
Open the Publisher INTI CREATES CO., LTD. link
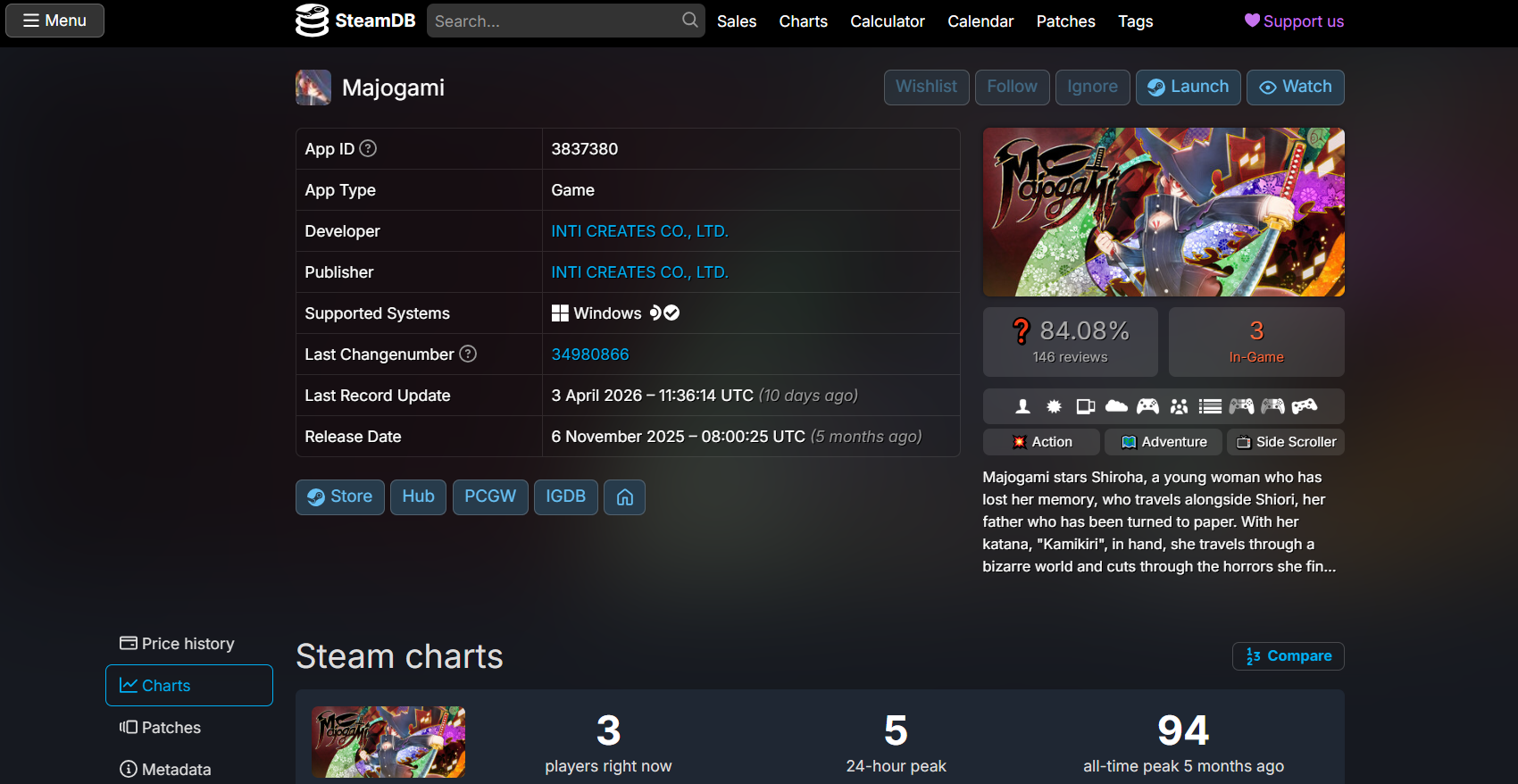pos(640,272)
